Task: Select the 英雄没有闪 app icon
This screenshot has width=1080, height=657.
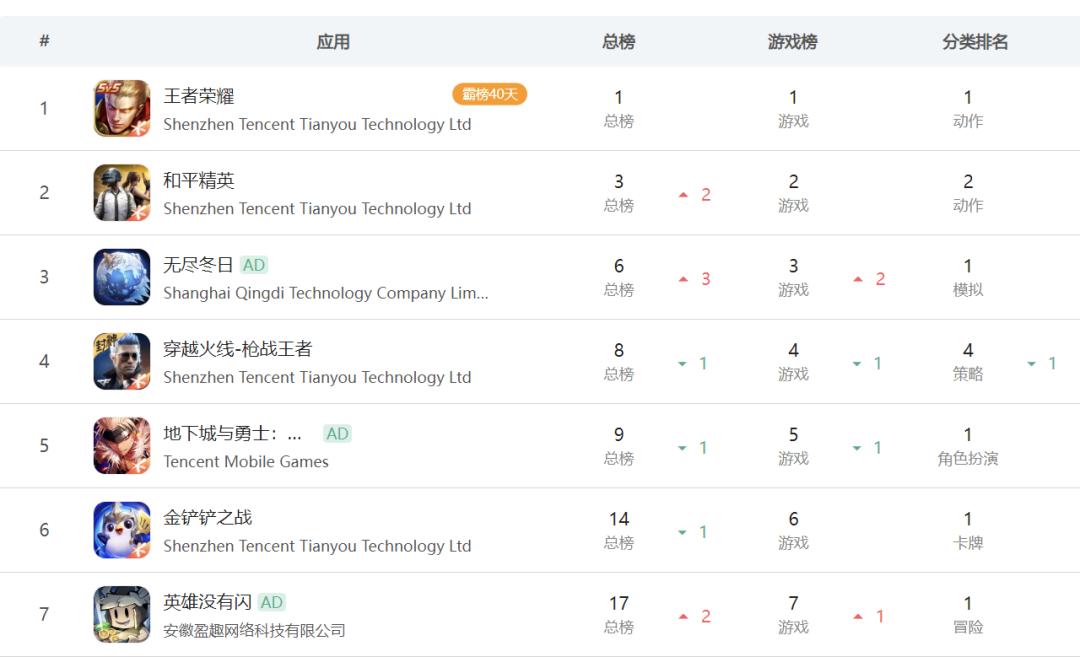Action: coord(122,614)
